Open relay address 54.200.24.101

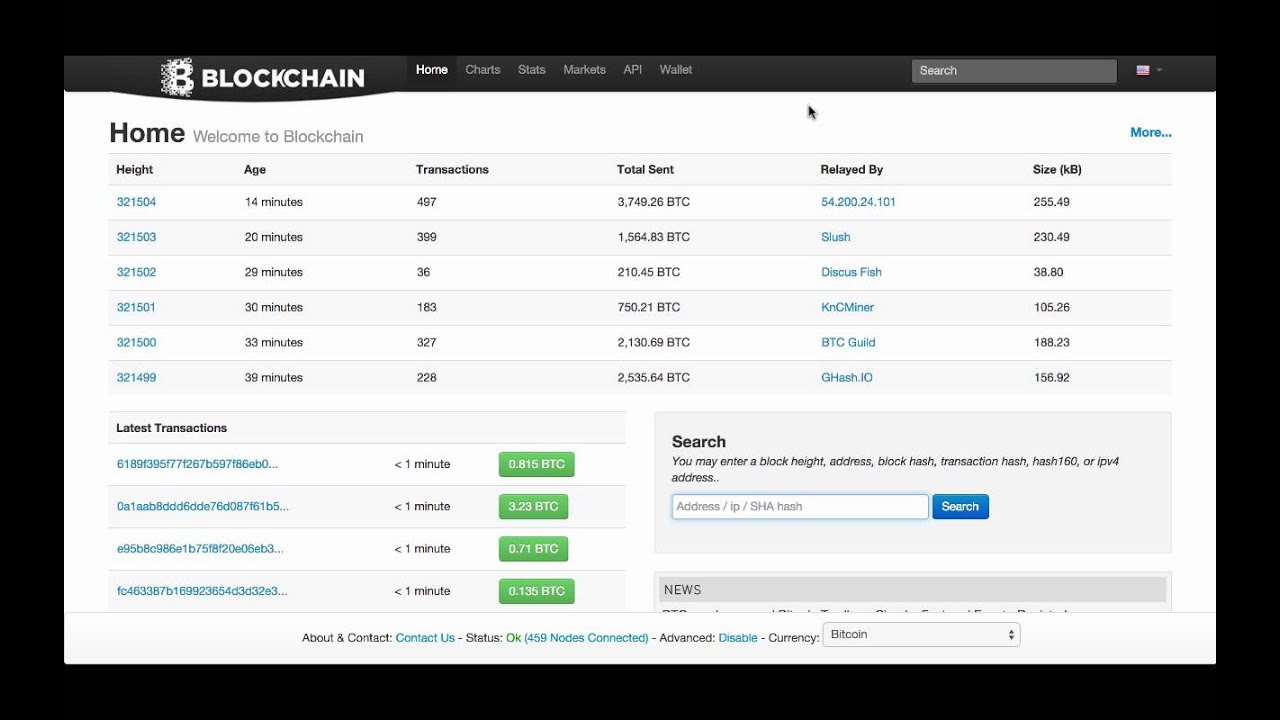tap(858, 202)
